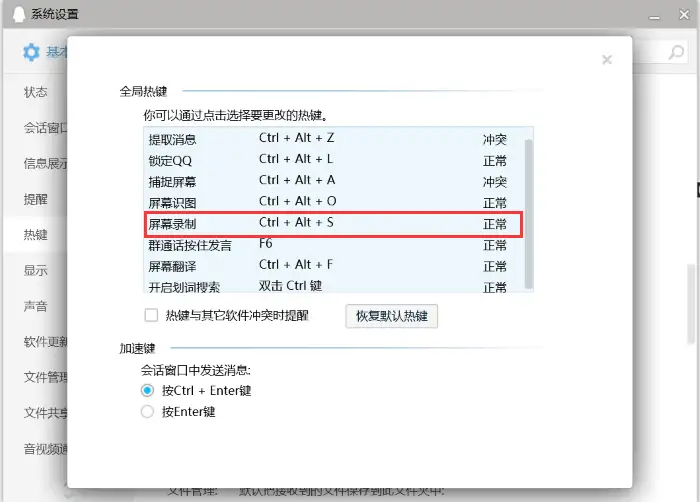Open the 信息展示 sidebar item
Screen dimensions: 700x502
point(36,163)
